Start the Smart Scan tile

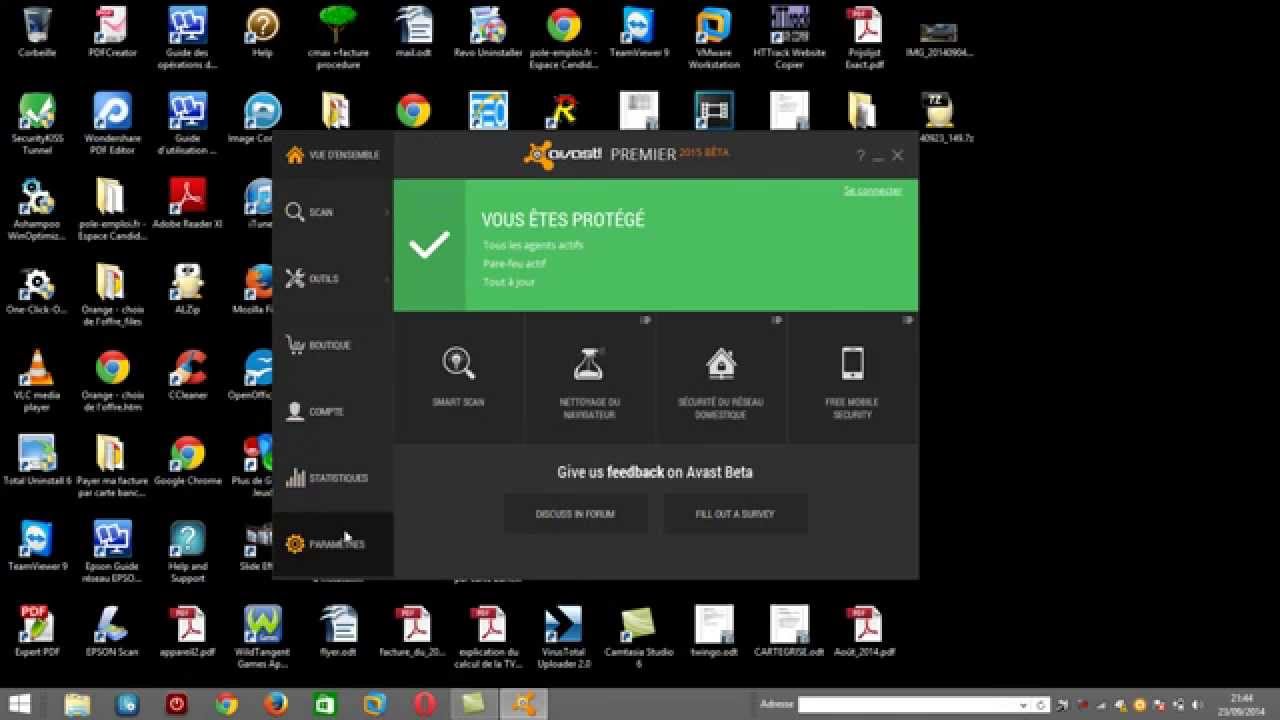(458, 378)
